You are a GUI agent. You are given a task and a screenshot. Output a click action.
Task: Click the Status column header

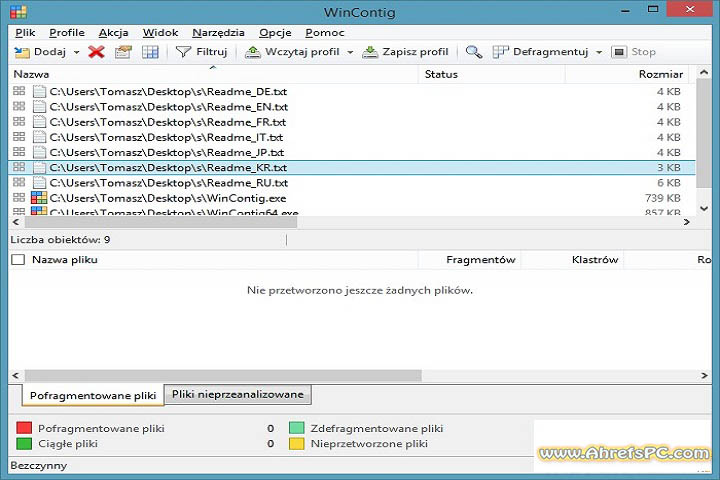(492, 74)
